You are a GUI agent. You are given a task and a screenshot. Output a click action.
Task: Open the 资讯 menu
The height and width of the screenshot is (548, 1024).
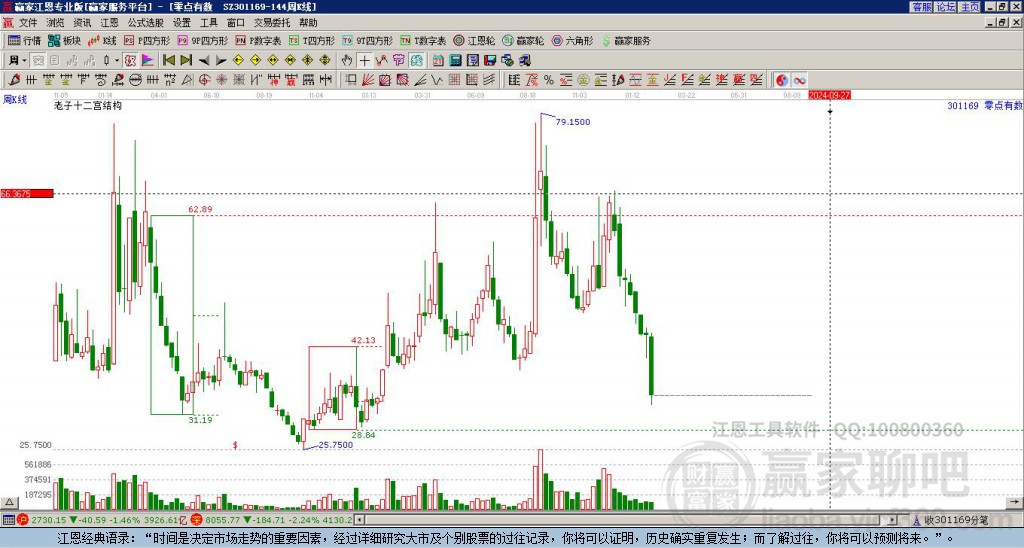82,23
